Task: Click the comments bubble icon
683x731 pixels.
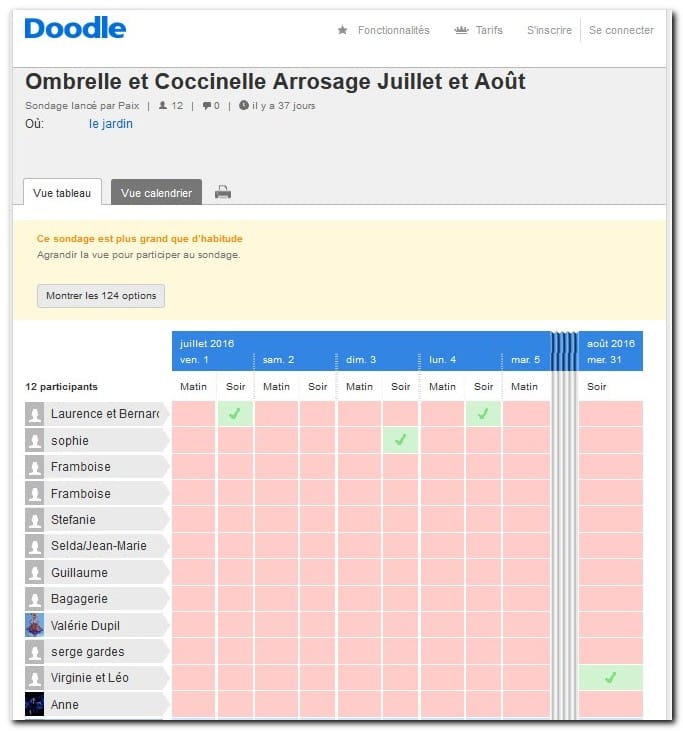Action: (207, 106)
